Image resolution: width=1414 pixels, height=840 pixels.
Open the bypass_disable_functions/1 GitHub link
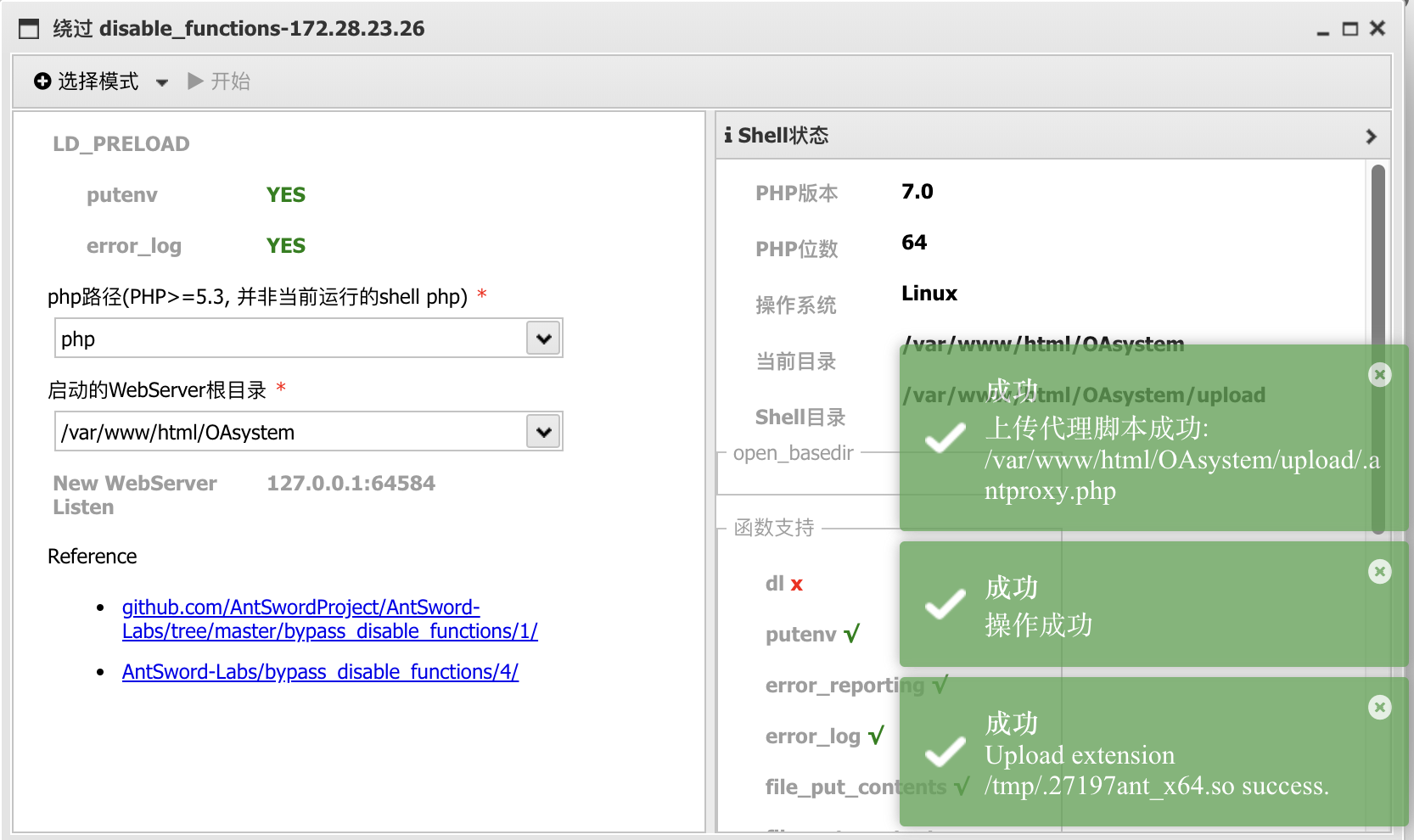coord(329,619)
